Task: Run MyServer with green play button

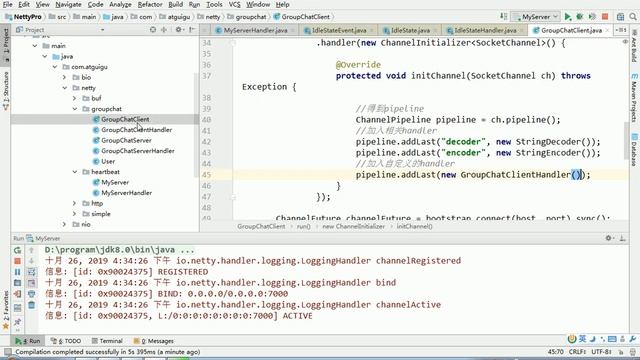Action: coord(567,17)
